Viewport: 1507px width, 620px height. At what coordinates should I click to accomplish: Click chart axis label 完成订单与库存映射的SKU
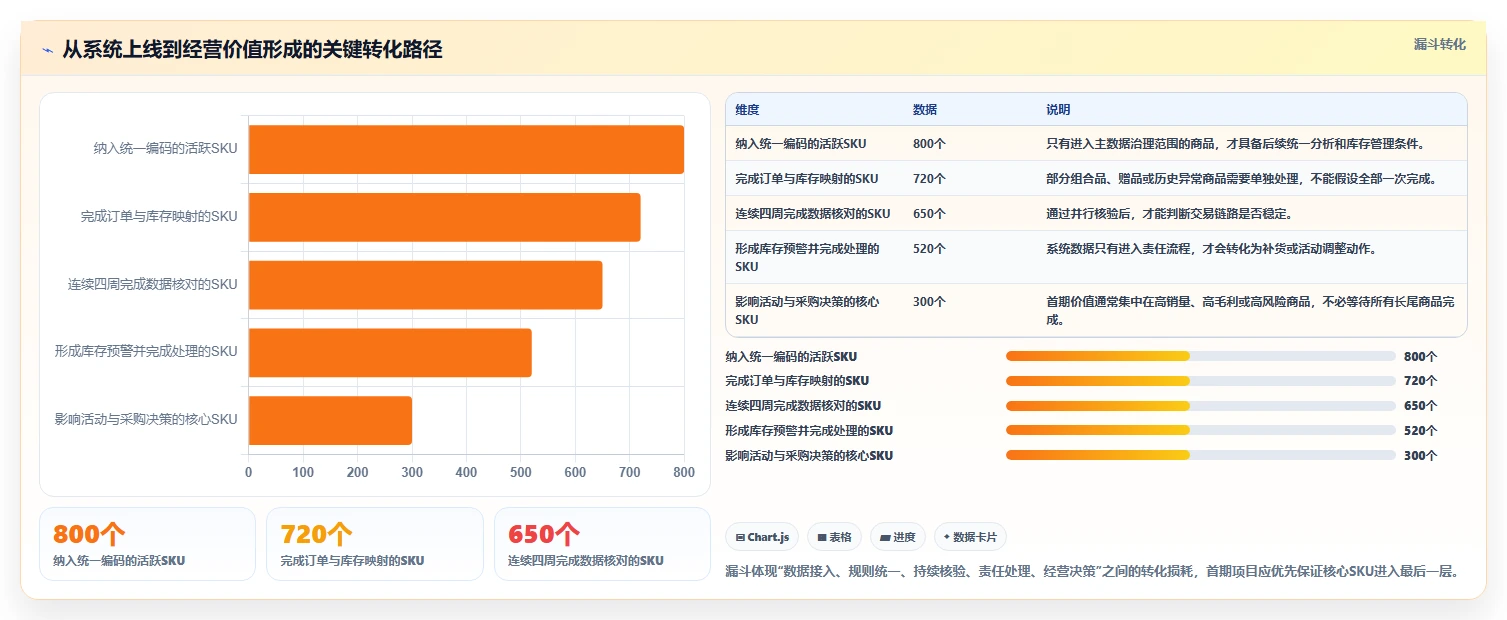160,217
